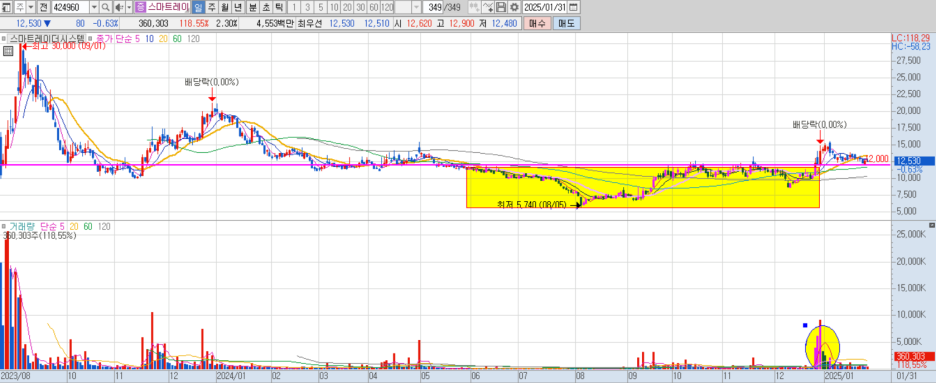This screenshot has height=383, width=936.
Task: Switch to second 초 chart period
Action: click(265, 7)
